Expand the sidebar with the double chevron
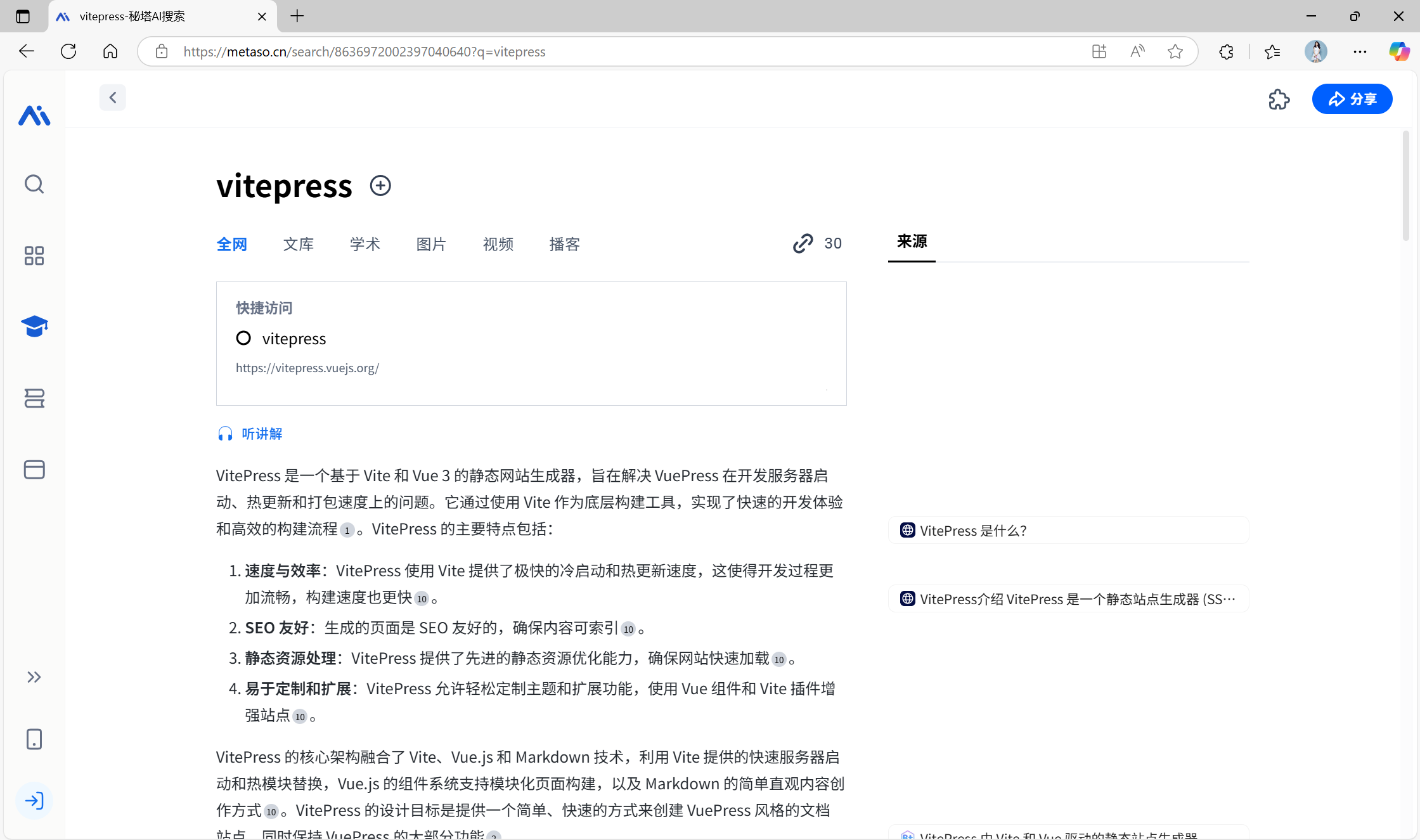1420x840 pixels. (34, 677)
